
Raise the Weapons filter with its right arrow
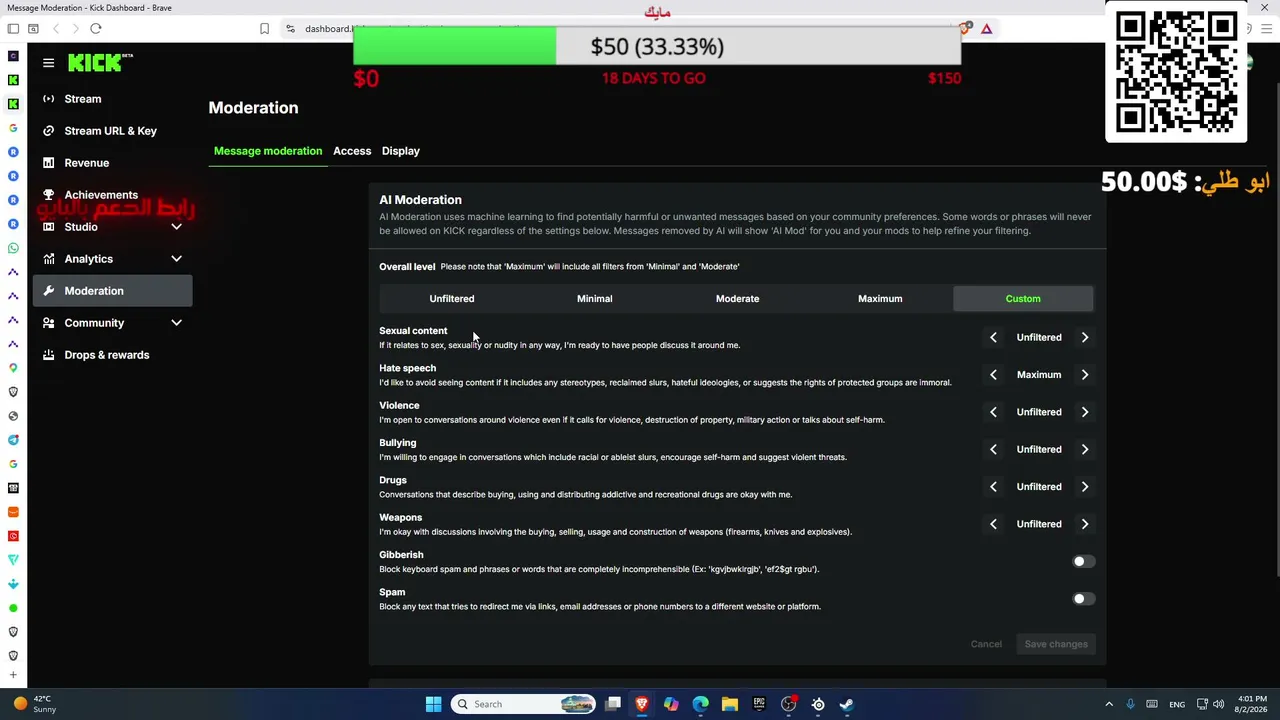[1084, 524]
